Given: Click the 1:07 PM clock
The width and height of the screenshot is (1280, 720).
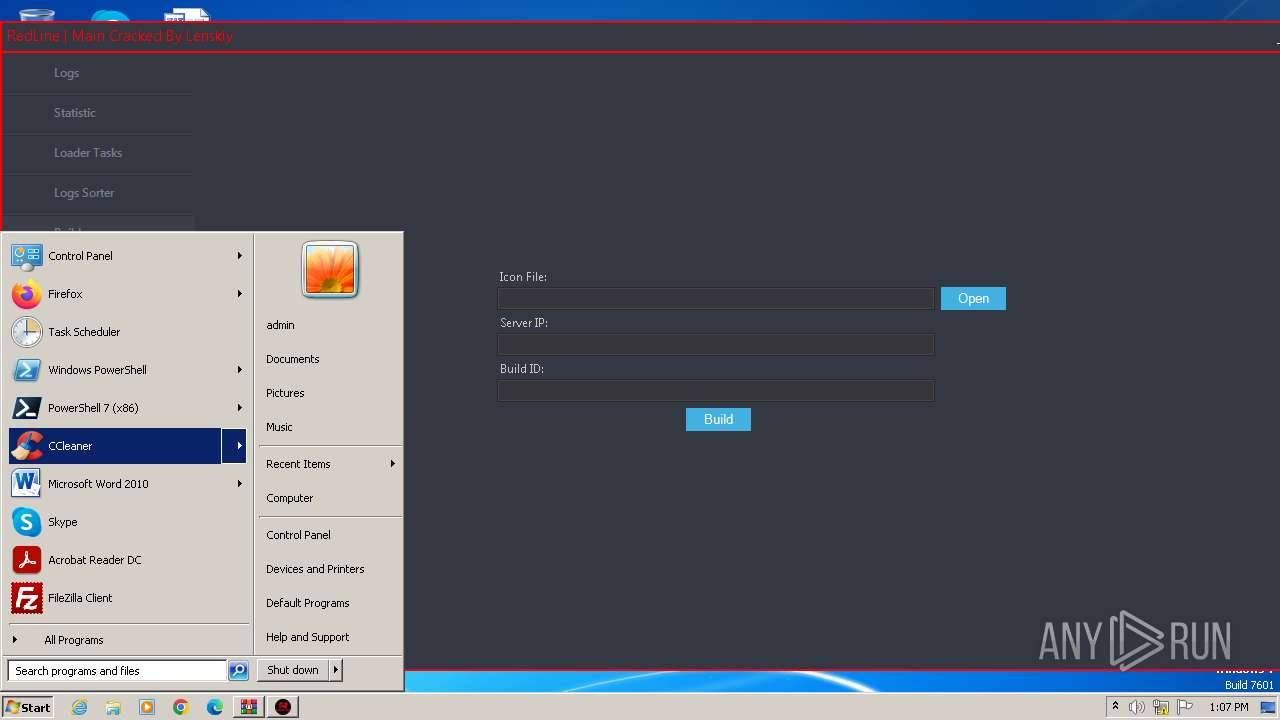Looking at the screenshot, I should click(x=1229, y=707).
